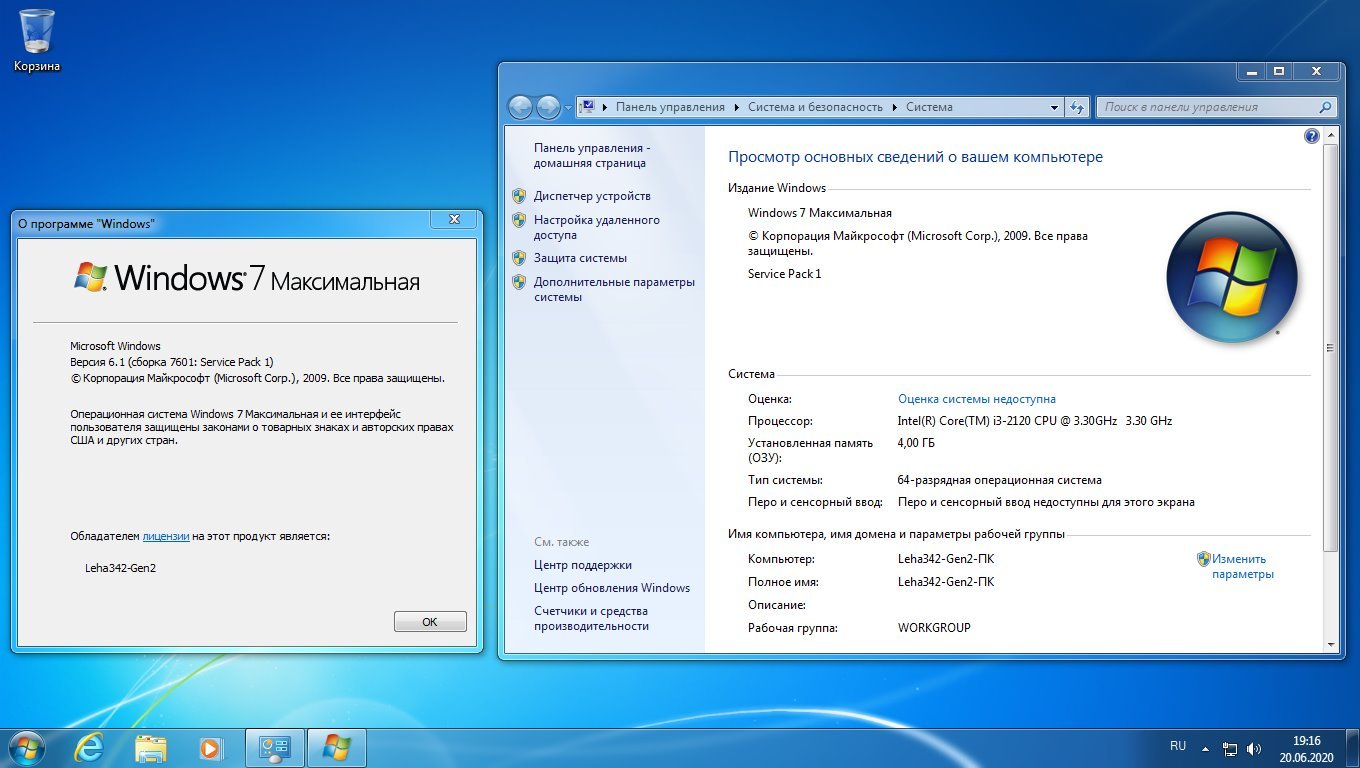Expand arrow before Панель управления breadcrumb
Image resolution: width=1360 pixels, height=768 pixels.
pos(605,107)
